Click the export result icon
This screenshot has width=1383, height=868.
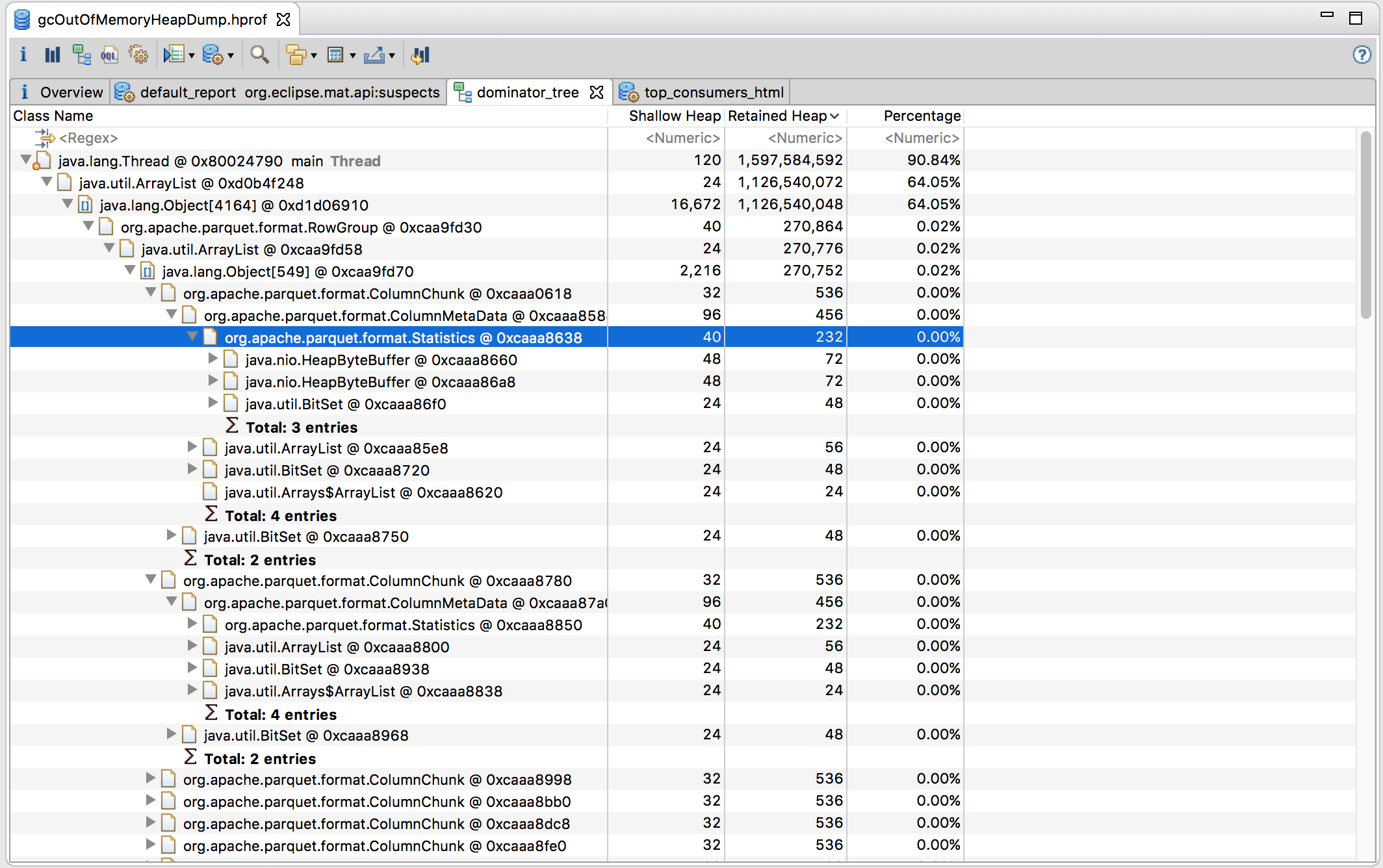(374, 55)
